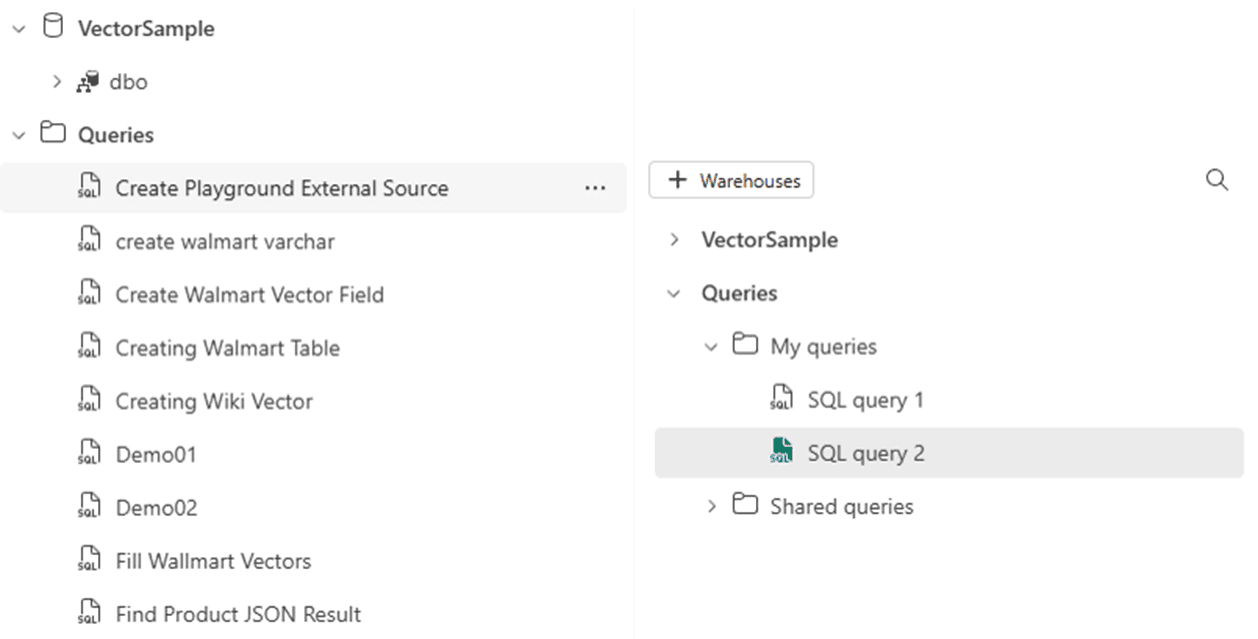This screenshot has height=639, width=1258.
Task: Open the Find Product JSON Result query
Action: coord(238,614)
